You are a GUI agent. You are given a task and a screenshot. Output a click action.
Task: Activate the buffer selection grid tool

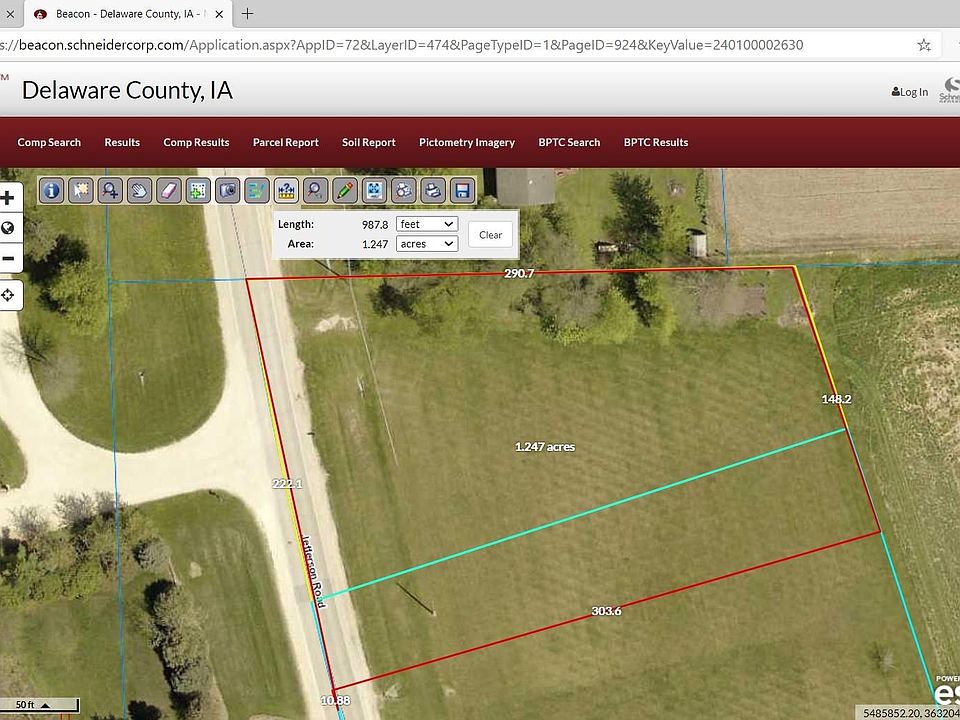pyautogui.click(x=198, y=190)
